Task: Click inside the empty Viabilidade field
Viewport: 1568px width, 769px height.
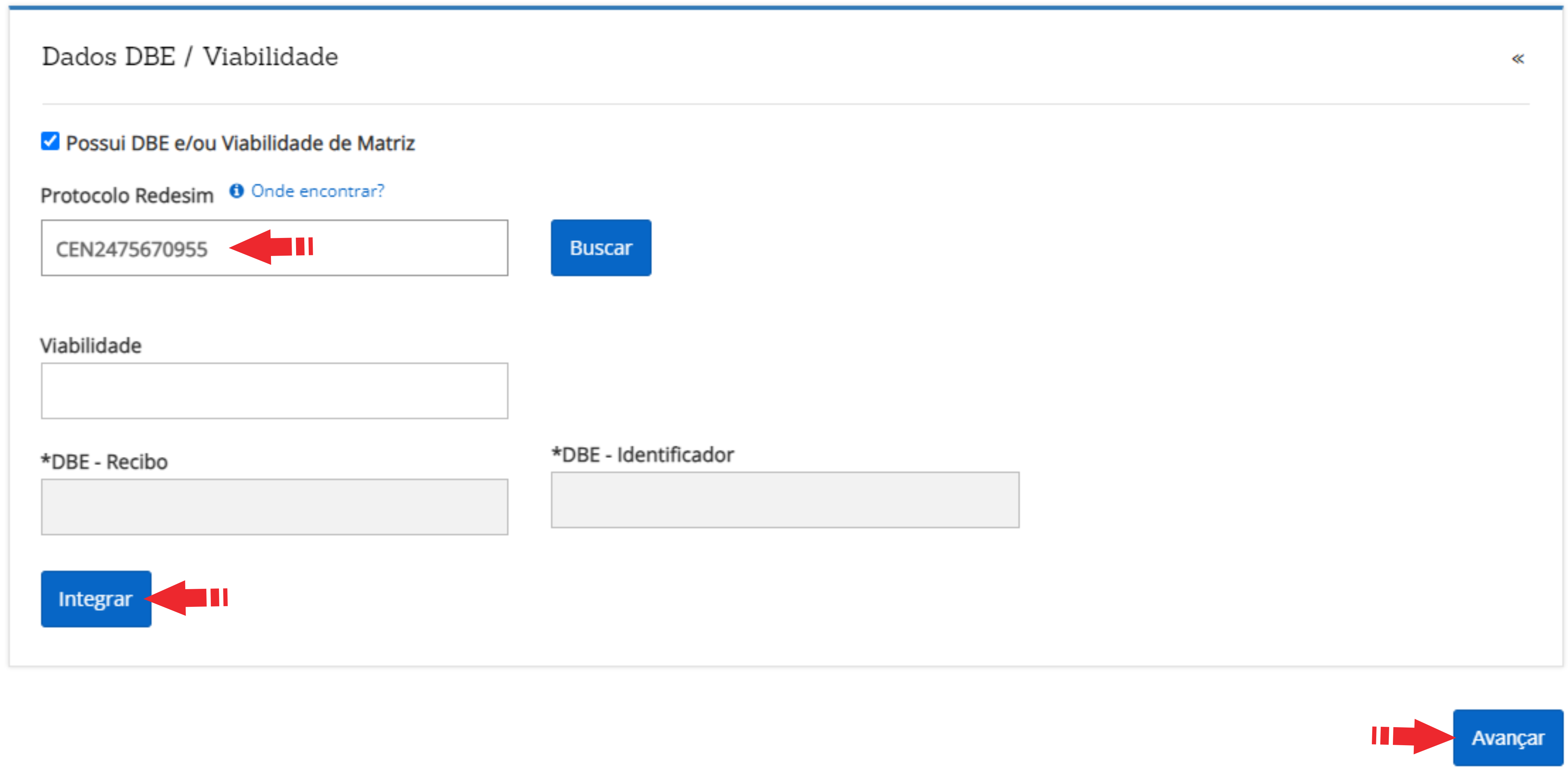Action: (x=274, y=391)
